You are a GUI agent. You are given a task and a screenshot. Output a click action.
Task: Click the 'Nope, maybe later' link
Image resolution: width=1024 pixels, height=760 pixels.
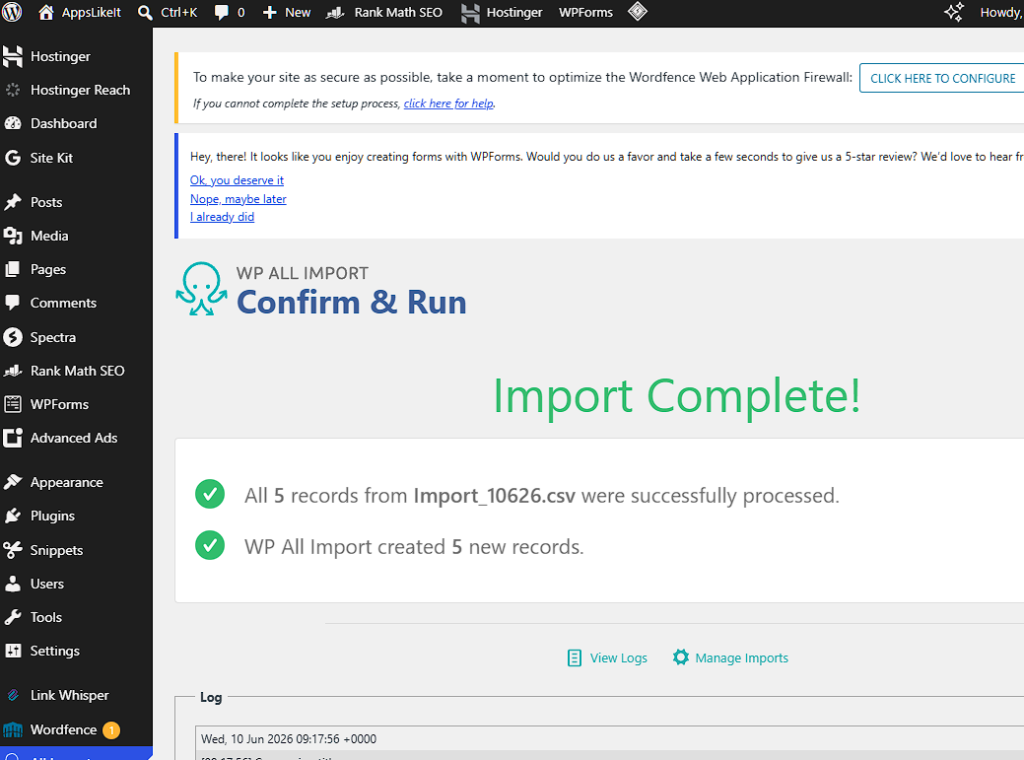238,199
